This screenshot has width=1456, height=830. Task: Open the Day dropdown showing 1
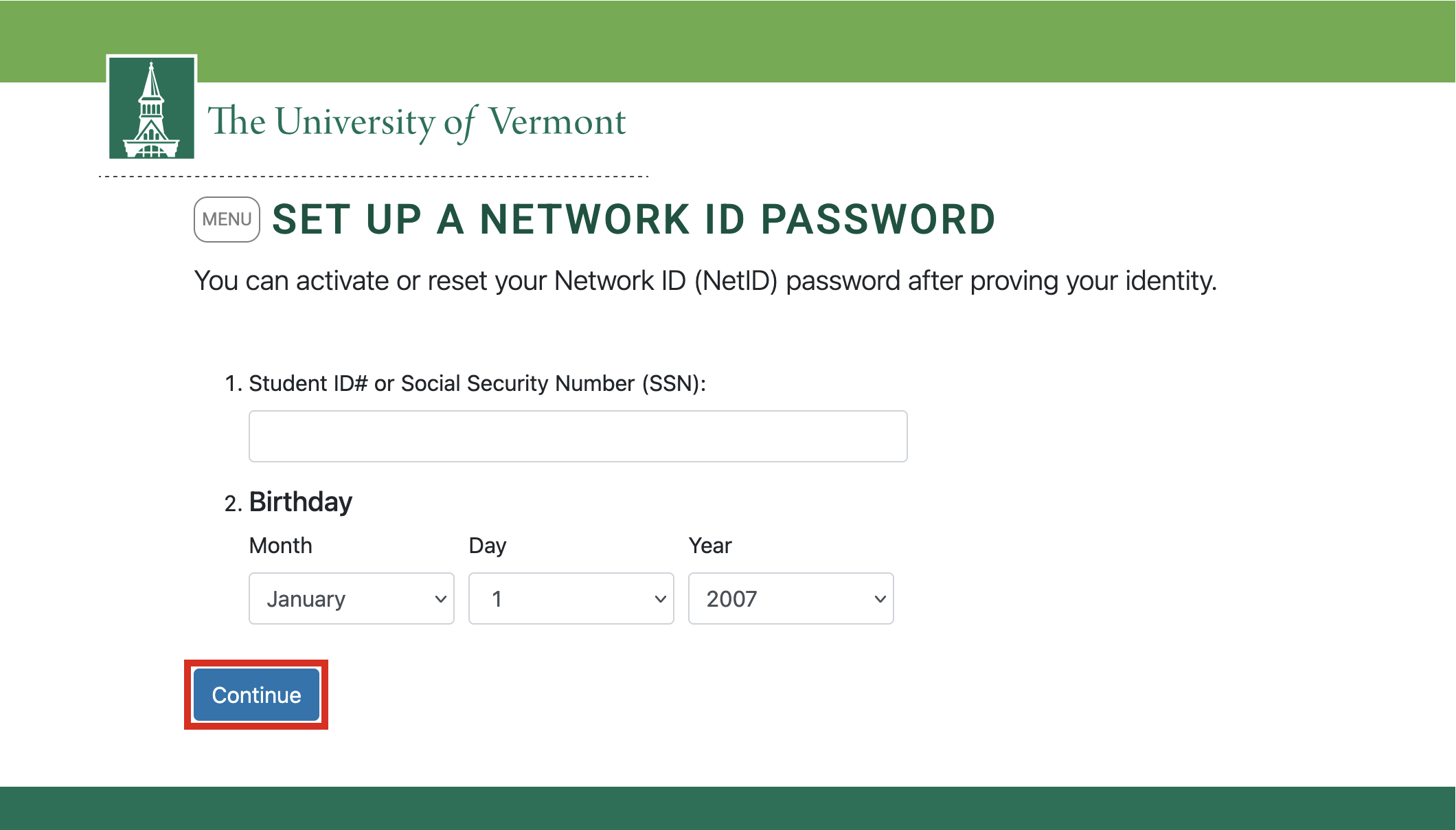(x=571, y=598)
